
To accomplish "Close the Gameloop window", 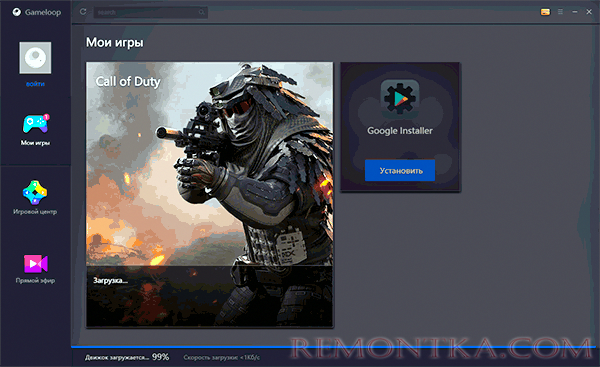I will (x=589, y=12).
